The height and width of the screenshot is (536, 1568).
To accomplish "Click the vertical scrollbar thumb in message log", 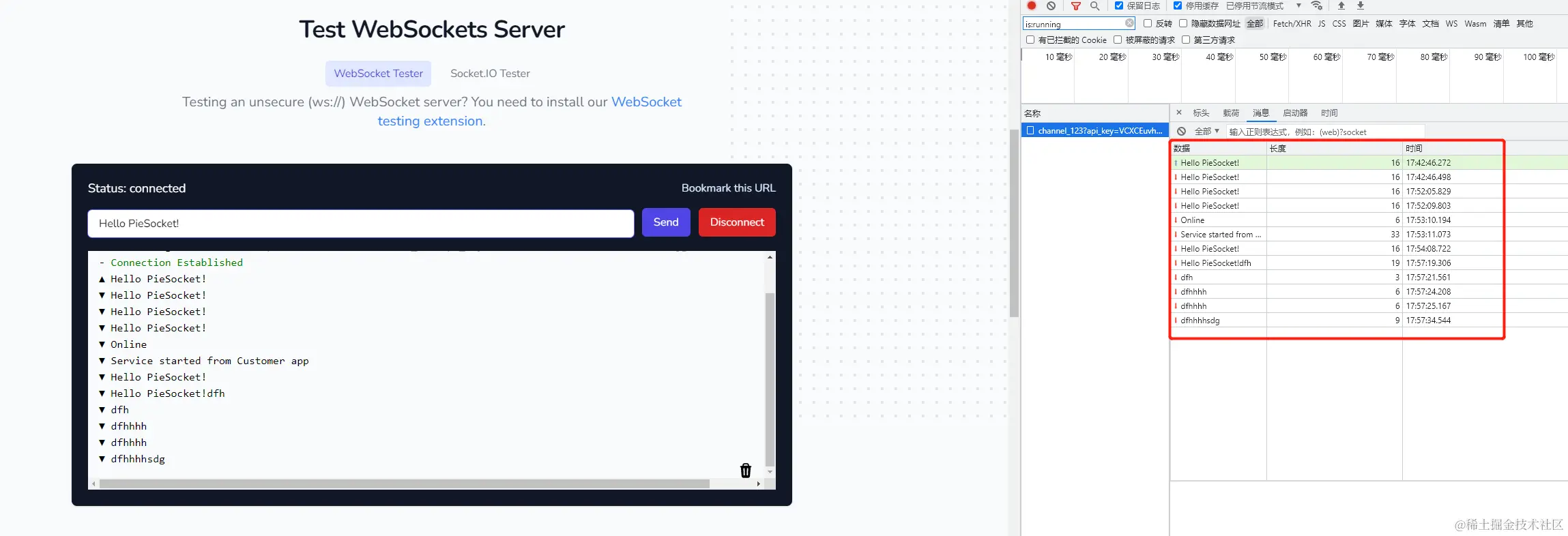I will pos(770,378).
